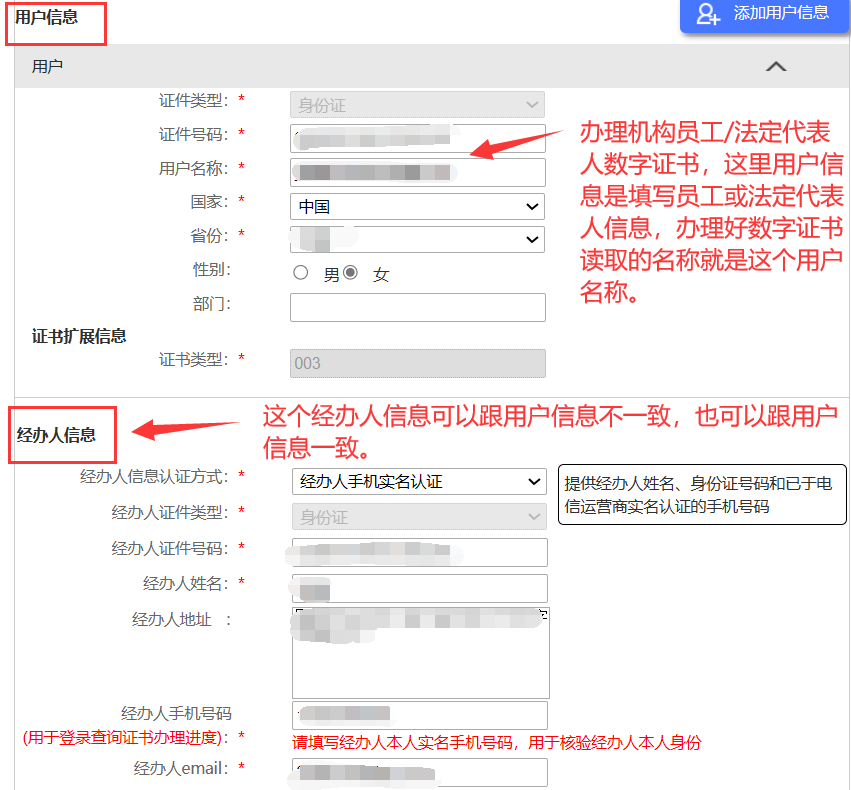The image size is (851, 790).
Task: Collapse the 用户 section with chevron
Action: (x=775, y=67)
